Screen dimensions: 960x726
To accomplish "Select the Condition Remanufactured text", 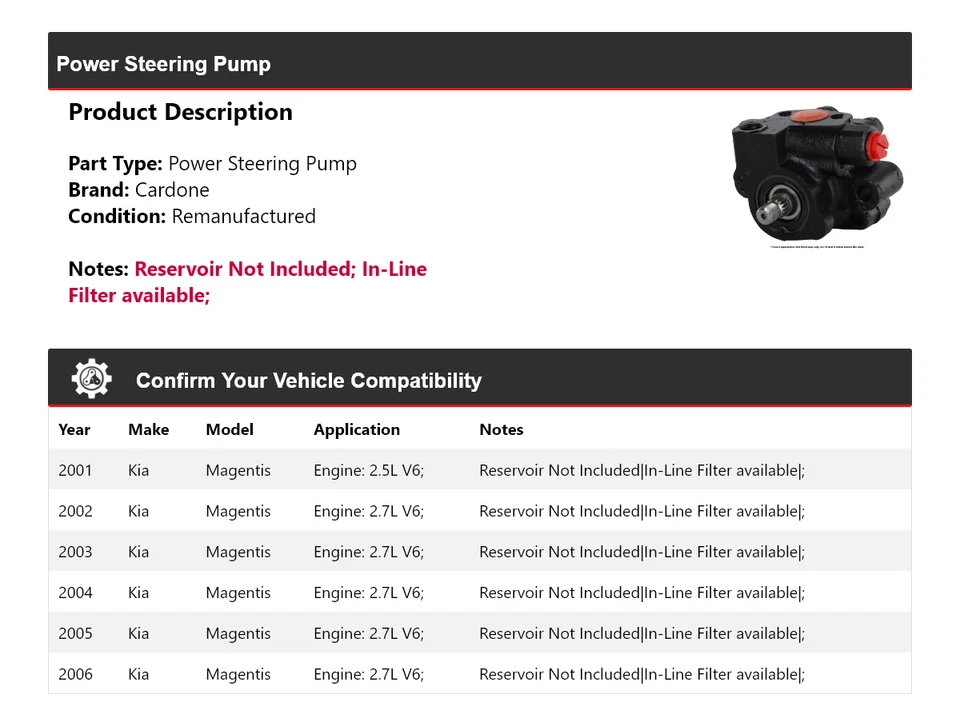I will (191, 216).
